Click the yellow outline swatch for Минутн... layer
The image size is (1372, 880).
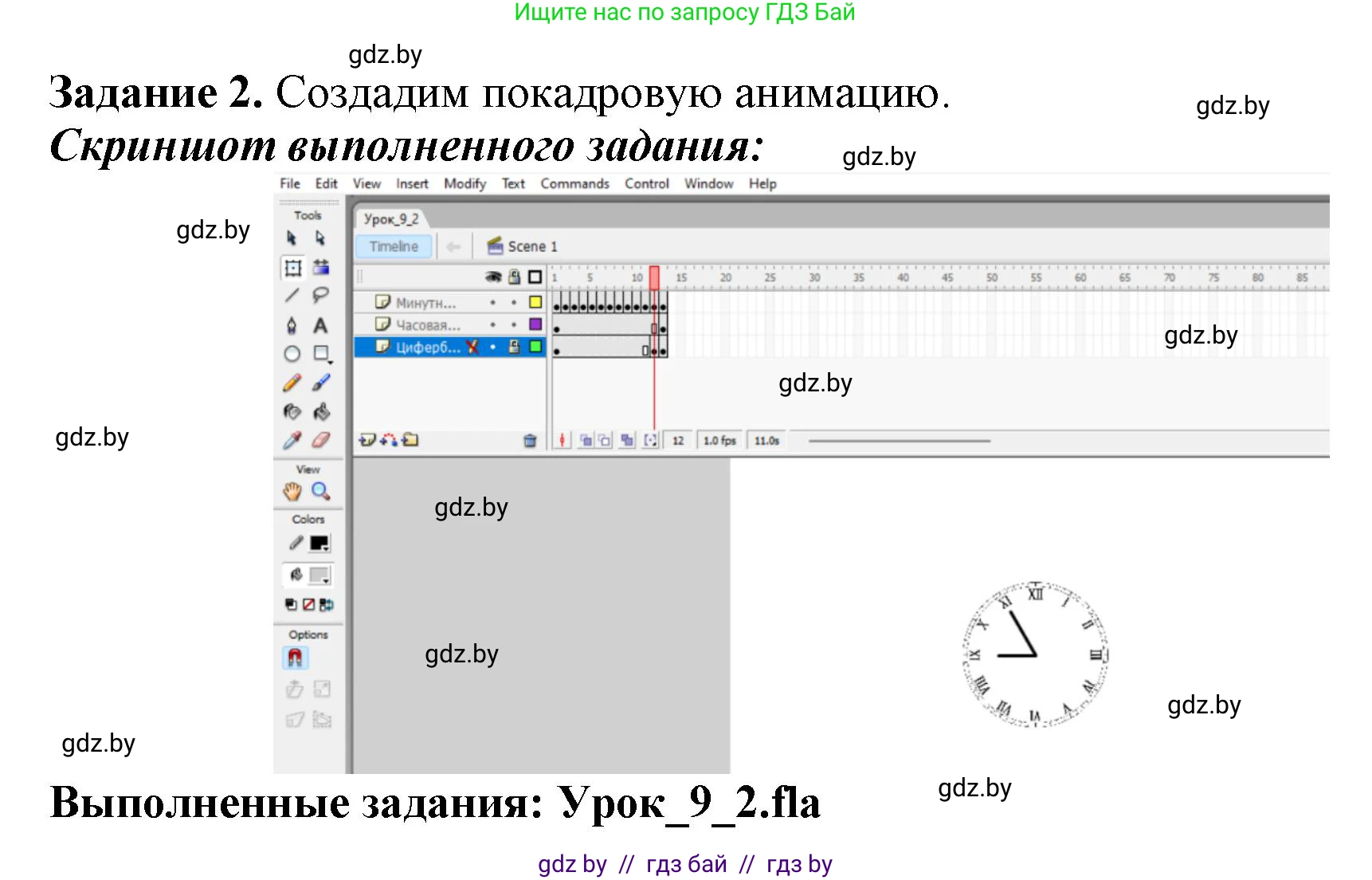[535, 302]
